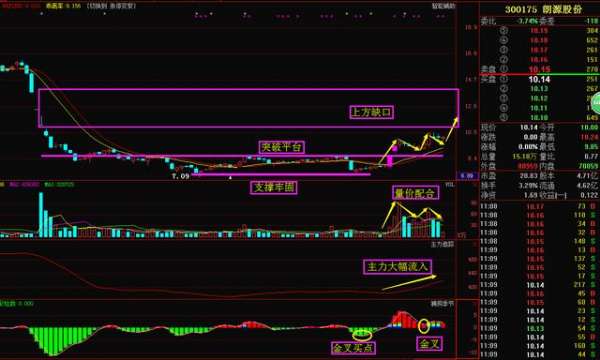Click the 金叉买点 label under MACD
The image size is (600, 360).
353,348
